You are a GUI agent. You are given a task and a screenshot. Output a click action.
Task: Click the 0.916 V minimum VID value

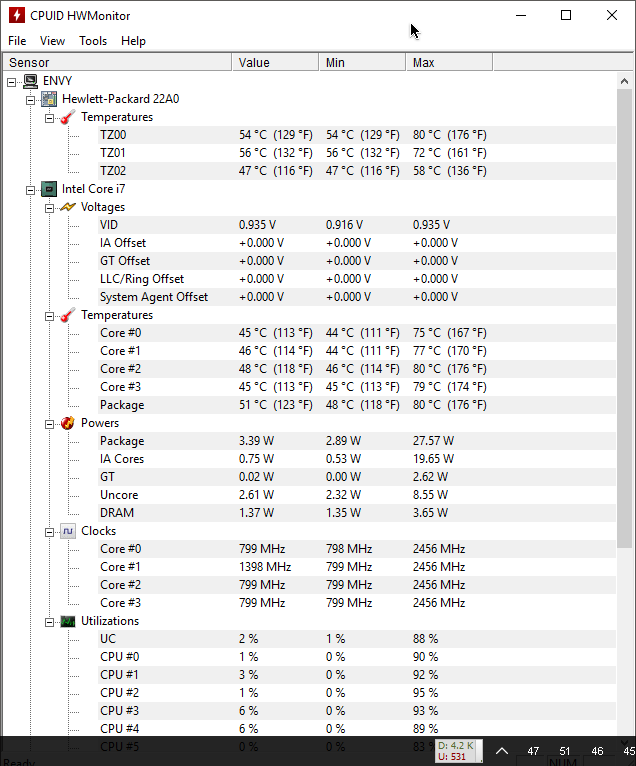pyautogui.click(x=344, y=225)
